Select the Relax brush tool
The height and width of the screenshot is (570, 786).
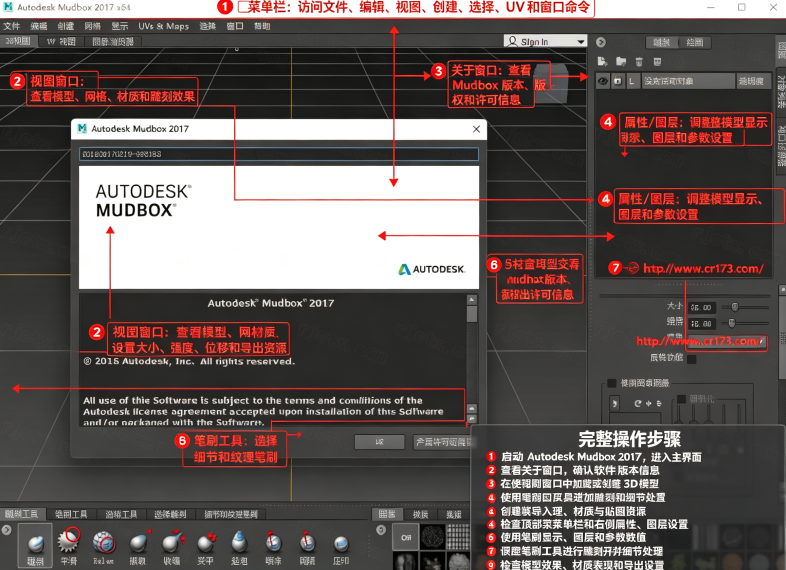click(103, 547)
